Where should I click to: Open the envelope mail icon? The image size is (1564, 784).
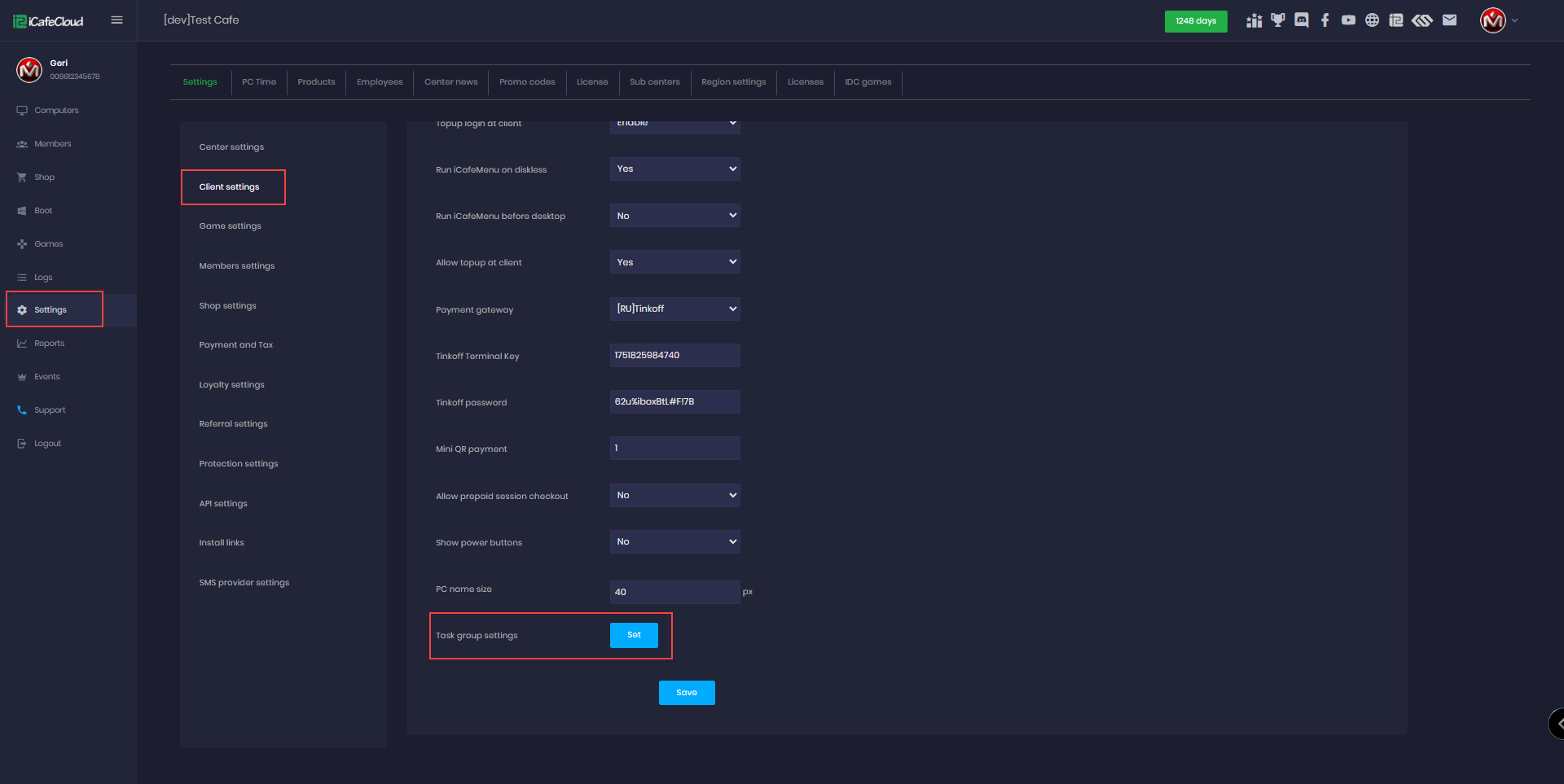click(1449, 20)
